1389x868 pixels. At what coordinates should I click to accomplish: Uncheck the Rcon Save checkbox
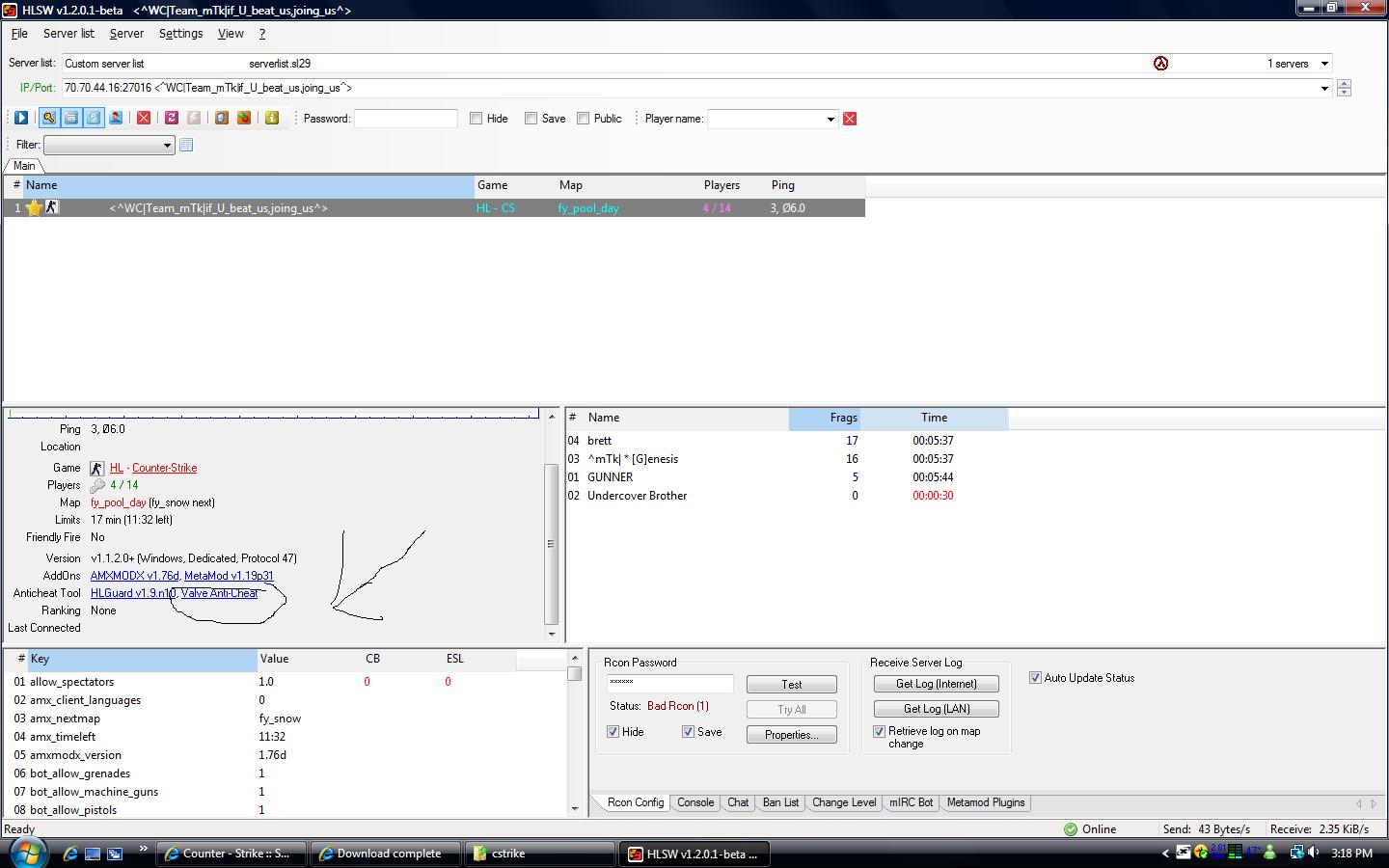click(688, 732)
